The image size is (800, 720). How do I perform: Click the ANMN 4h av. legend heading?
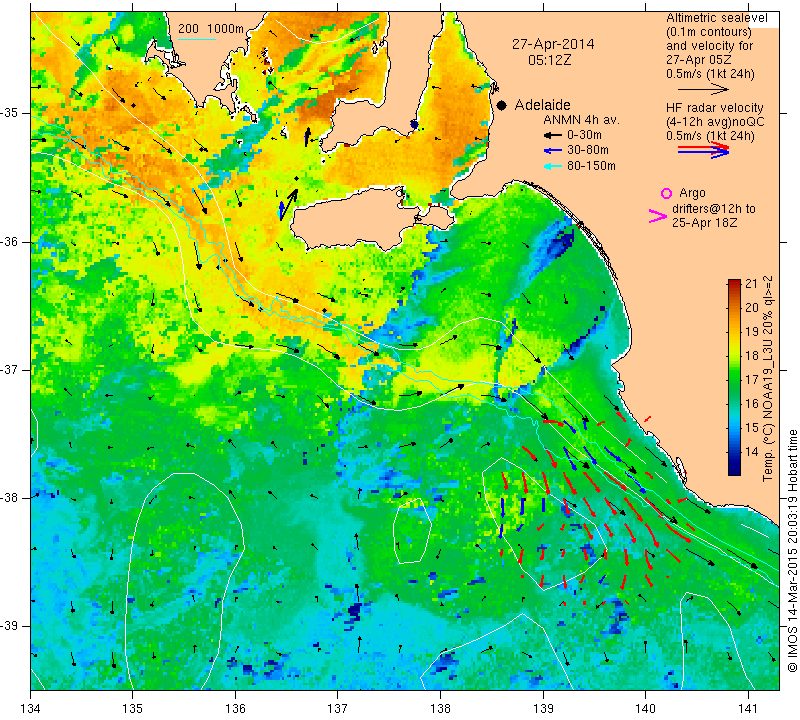click(x=581, y=120)
